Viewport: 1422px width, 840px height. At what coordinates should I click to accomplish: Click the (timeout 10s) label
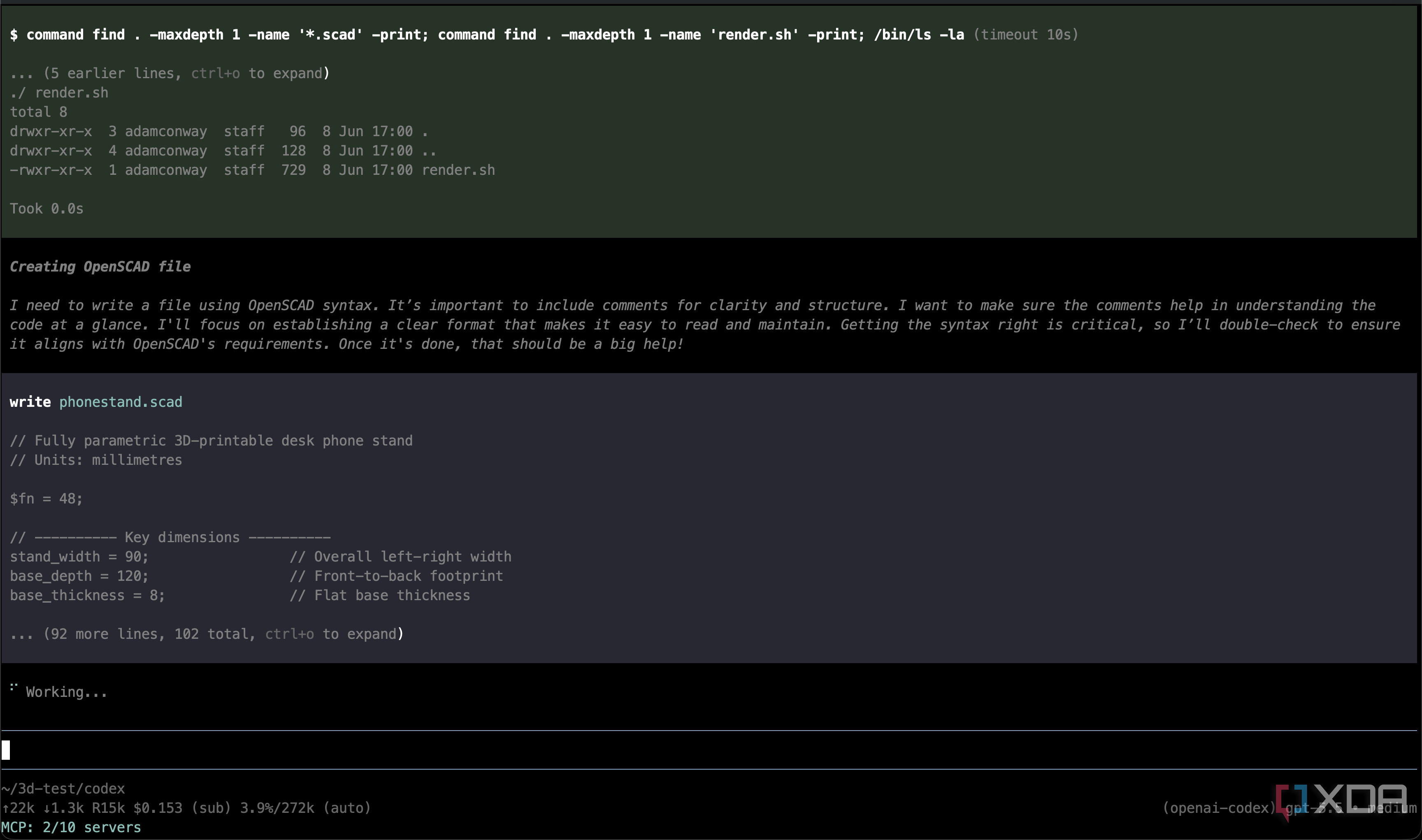tap(1026, 35)
